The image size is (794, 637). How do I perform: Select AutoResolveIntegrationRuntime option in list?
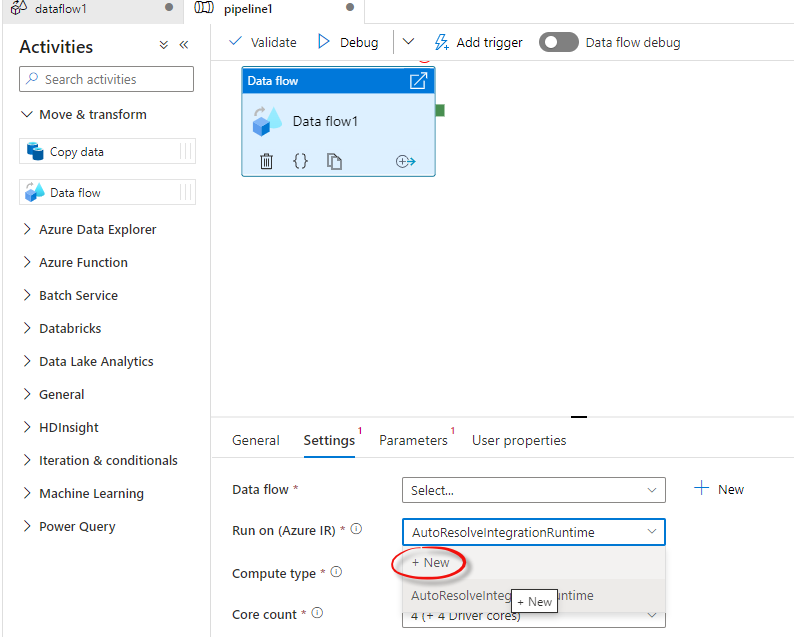click(x=534, y=595)
